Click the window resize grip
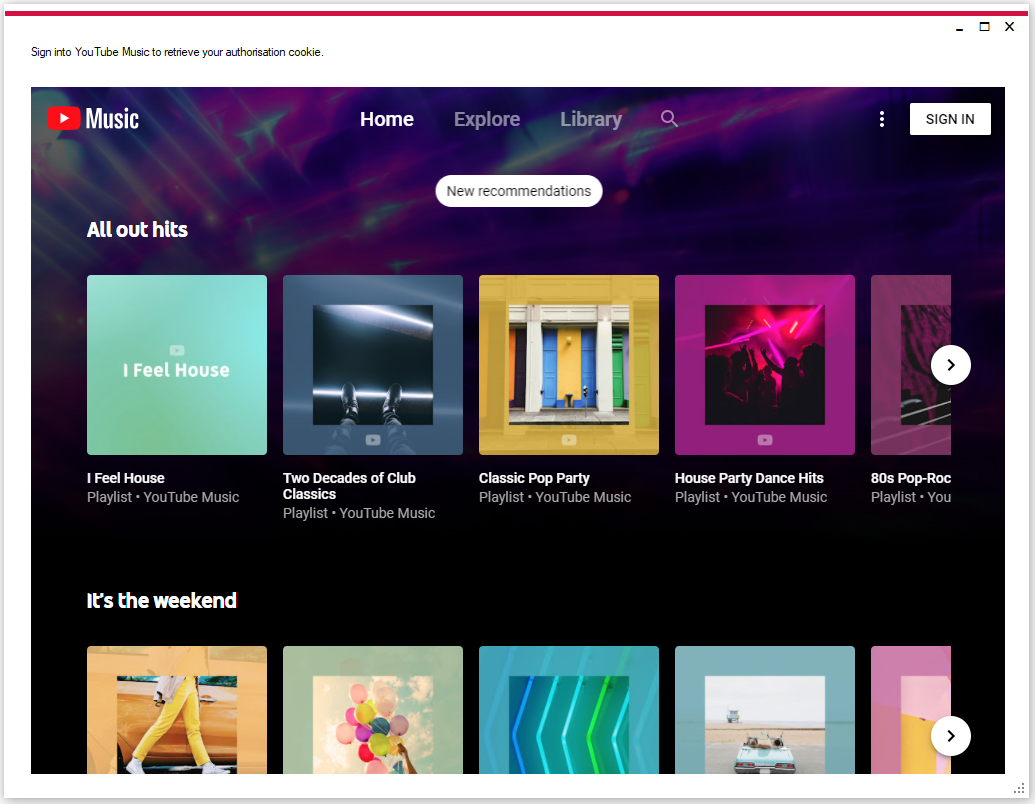 click(1019, 789)
